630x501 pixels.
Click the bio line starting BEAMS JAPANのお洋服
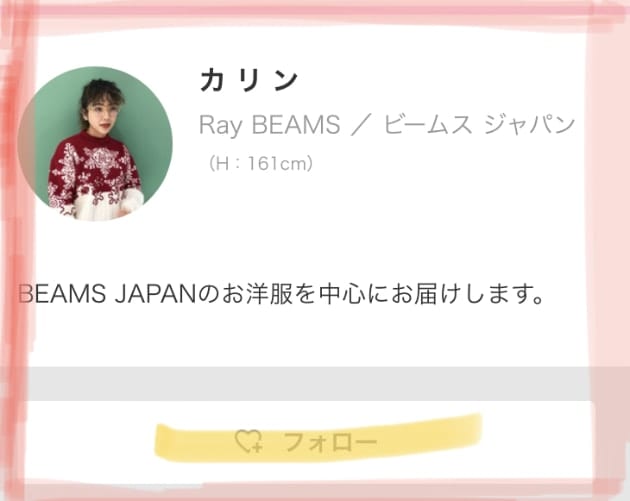[x=281, y=294]
